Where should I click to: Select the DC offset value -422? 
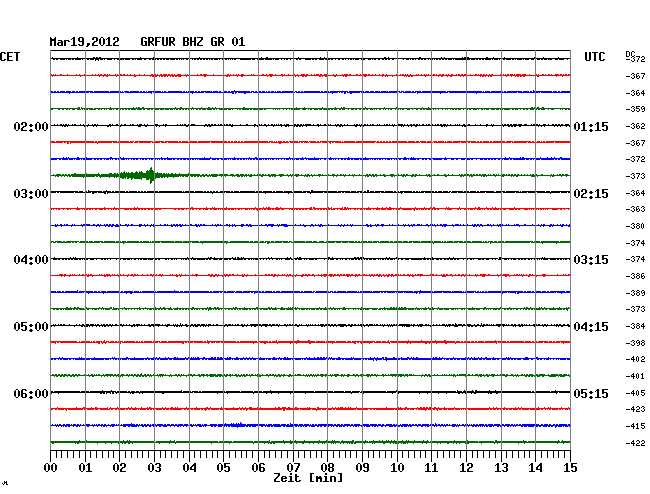click(635, 443)
